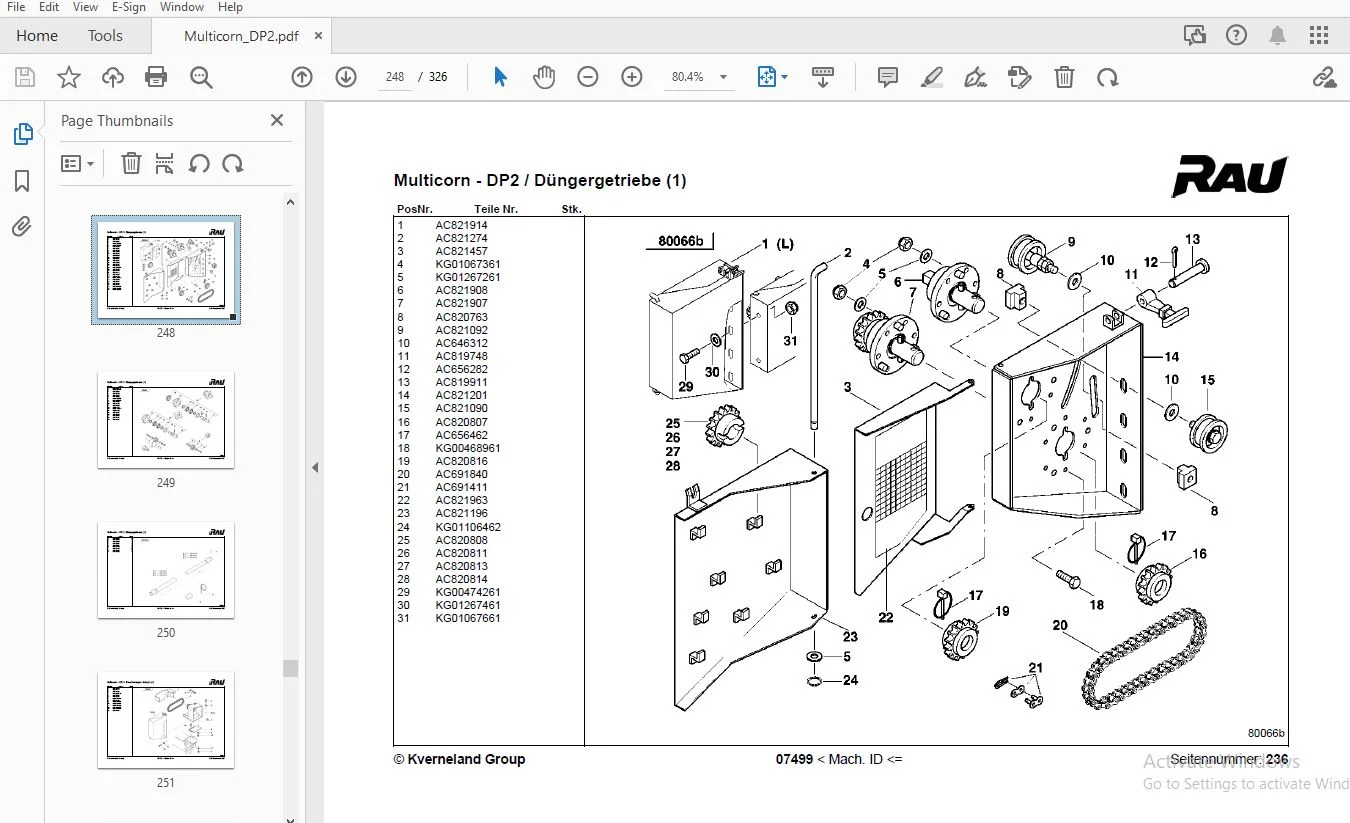The image size is (1350, 823).
Task: Rotate thumbnail clockwise
Action: (x=233, y=163)
